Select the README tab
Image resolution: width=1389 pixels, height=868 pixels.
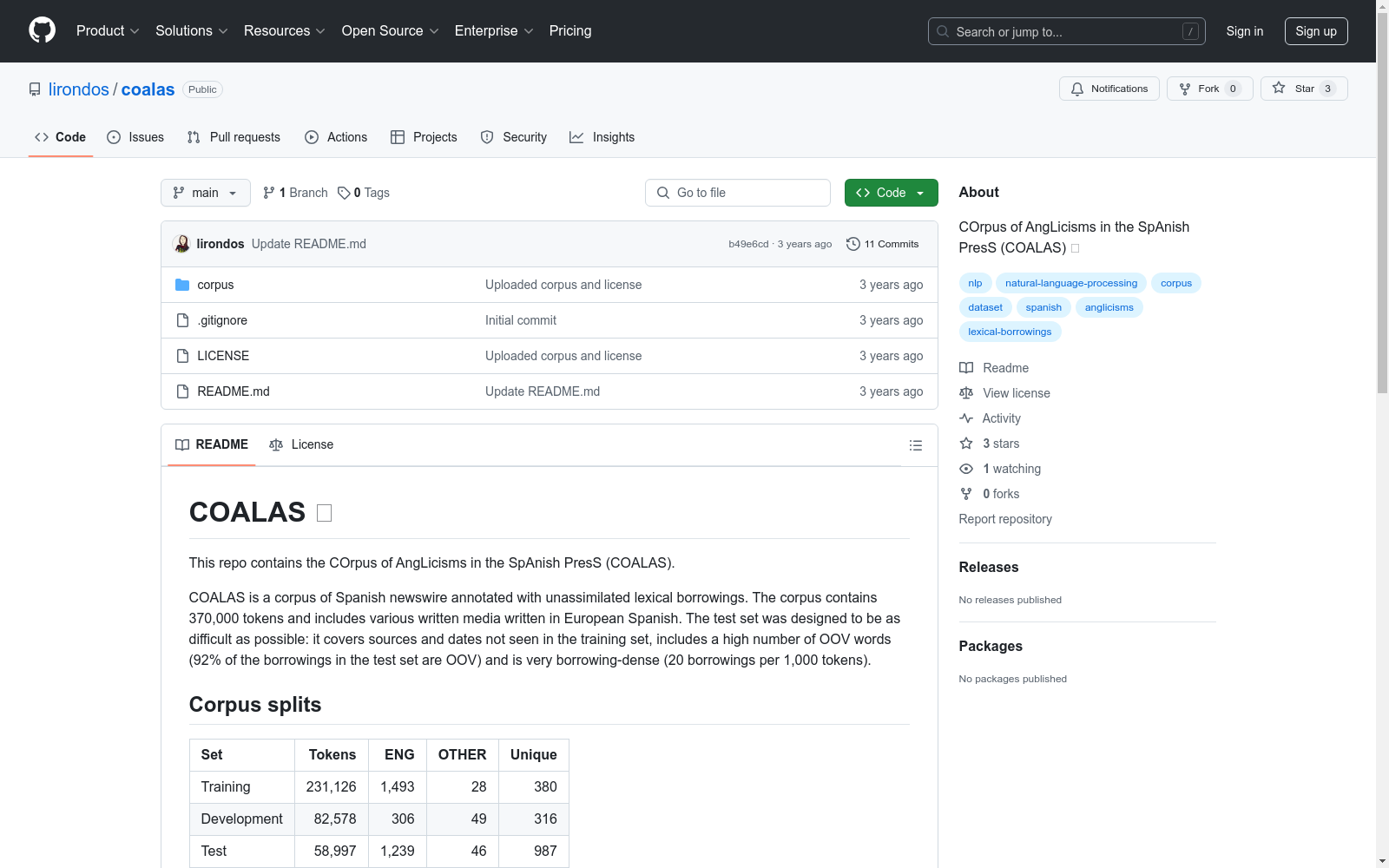212,444
